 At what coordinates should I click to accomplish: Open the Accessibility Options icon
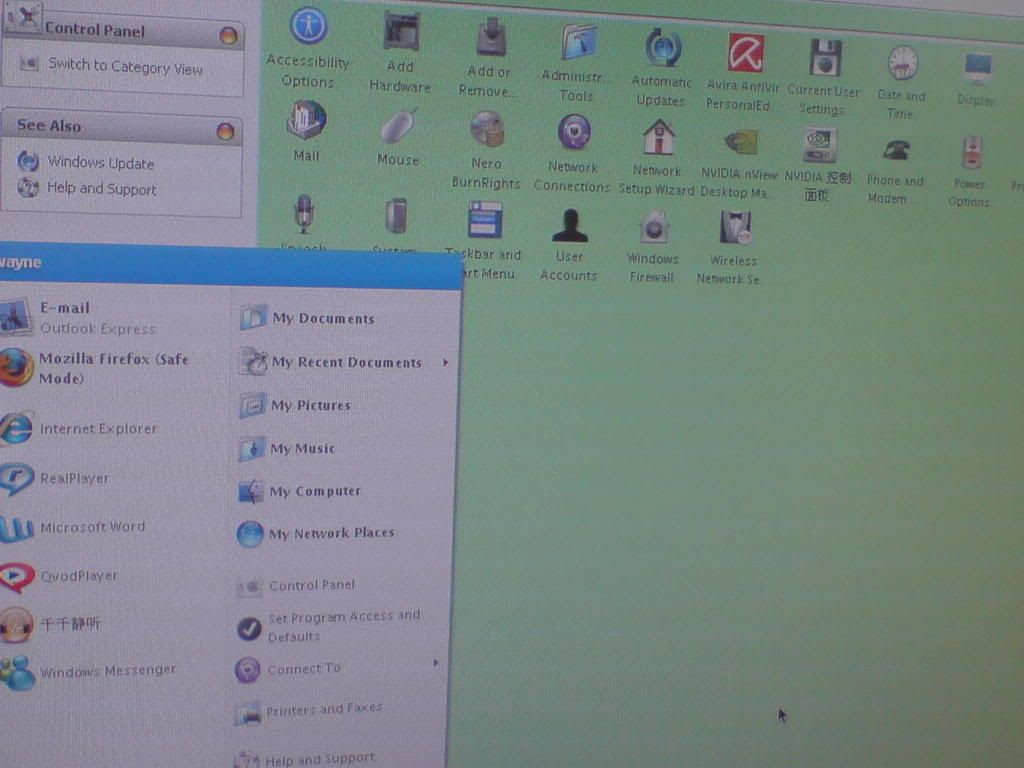pos(308,27)
